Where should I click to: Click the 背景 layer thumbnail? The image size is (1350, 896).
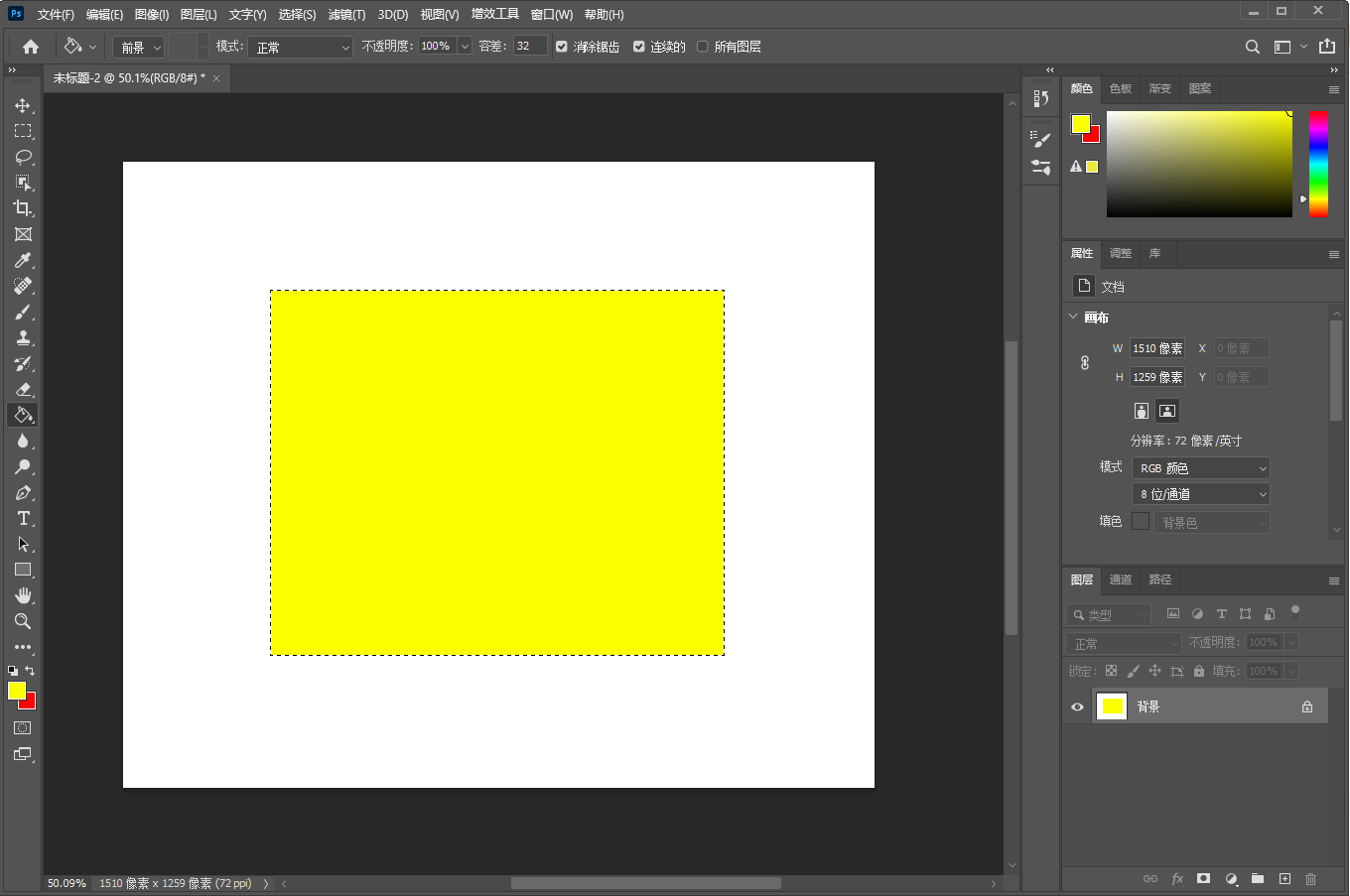coord(1112,706)
